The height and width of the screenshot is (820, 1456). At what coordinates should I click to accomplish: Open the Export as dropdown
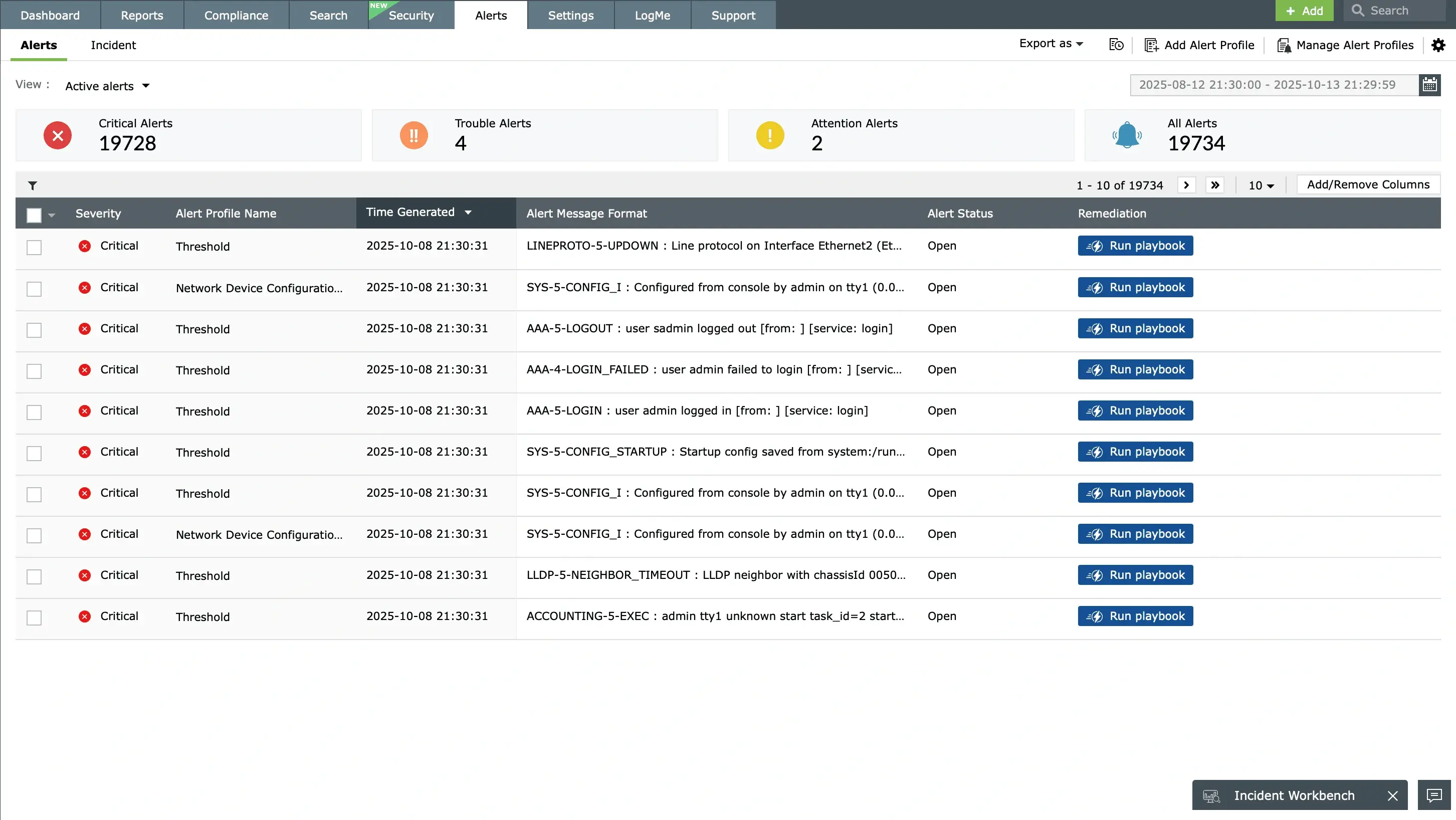pyautogui.click(x=1051, y=44)
